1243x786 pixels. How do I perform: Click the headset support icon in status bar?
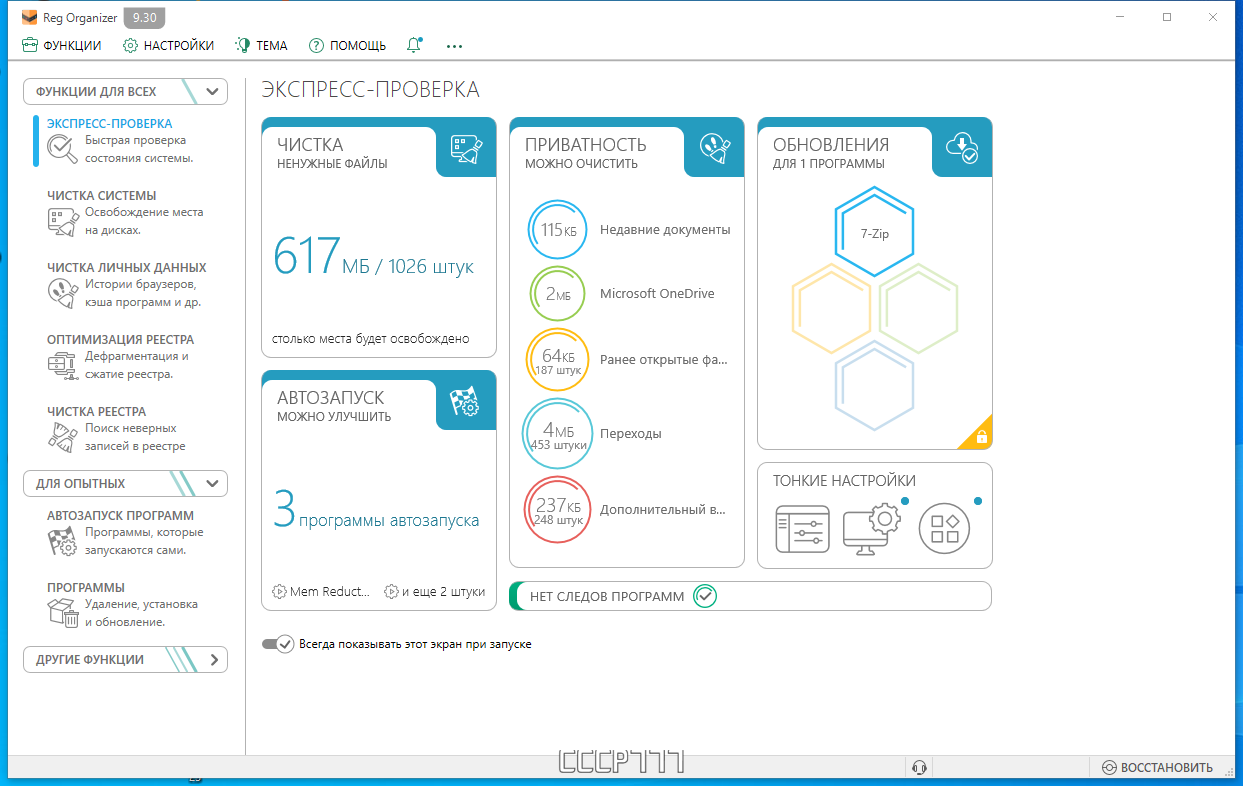[920, 767]
